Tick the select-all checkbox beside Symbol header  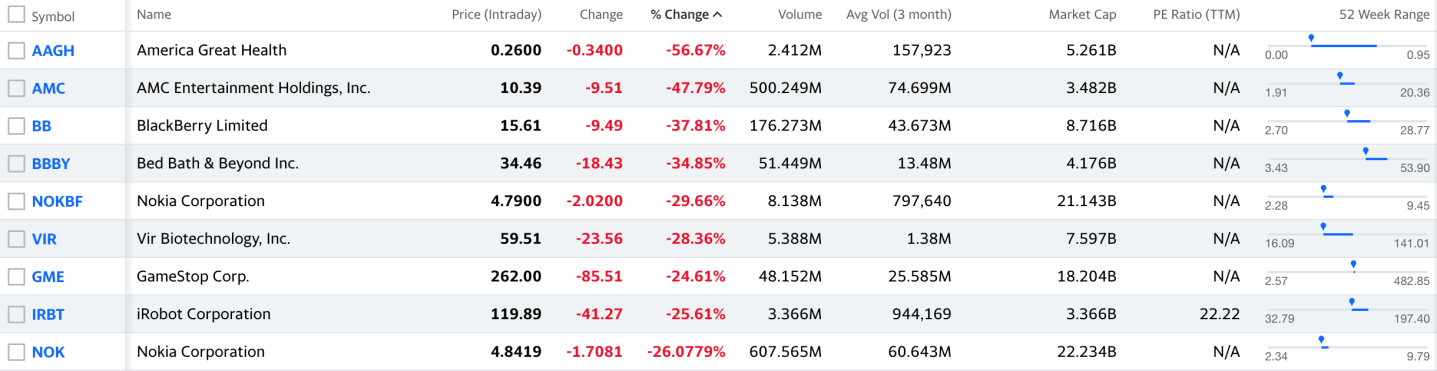pyautogui.click(x=16, y=15)
